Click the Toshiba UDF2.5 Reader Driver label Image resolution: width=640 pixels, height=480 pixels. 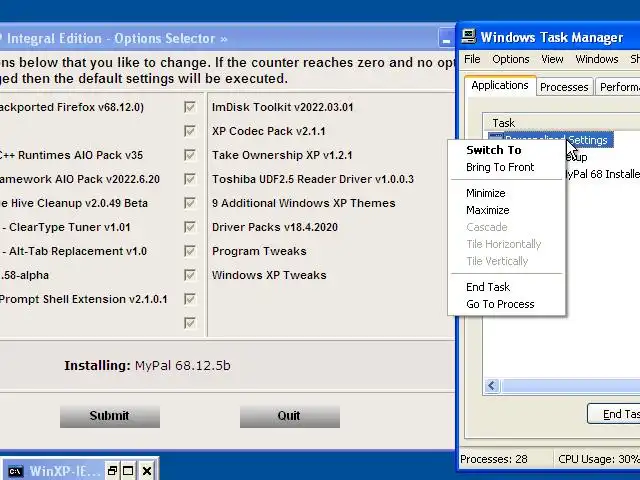313,179
